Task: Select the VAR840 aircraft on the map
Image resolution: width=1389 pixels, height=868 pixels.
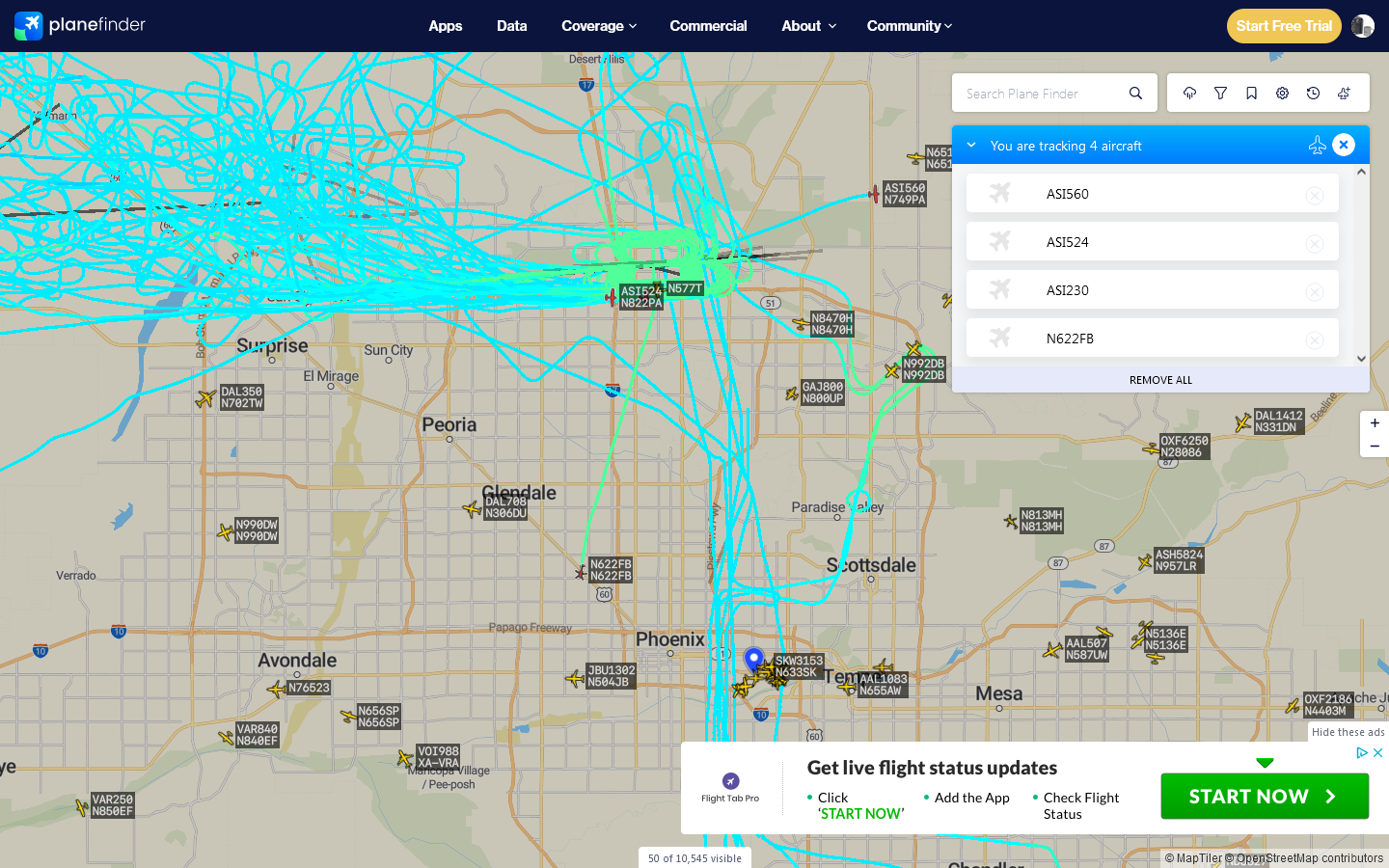Action: pyautogui.click(x=227, y=737)
